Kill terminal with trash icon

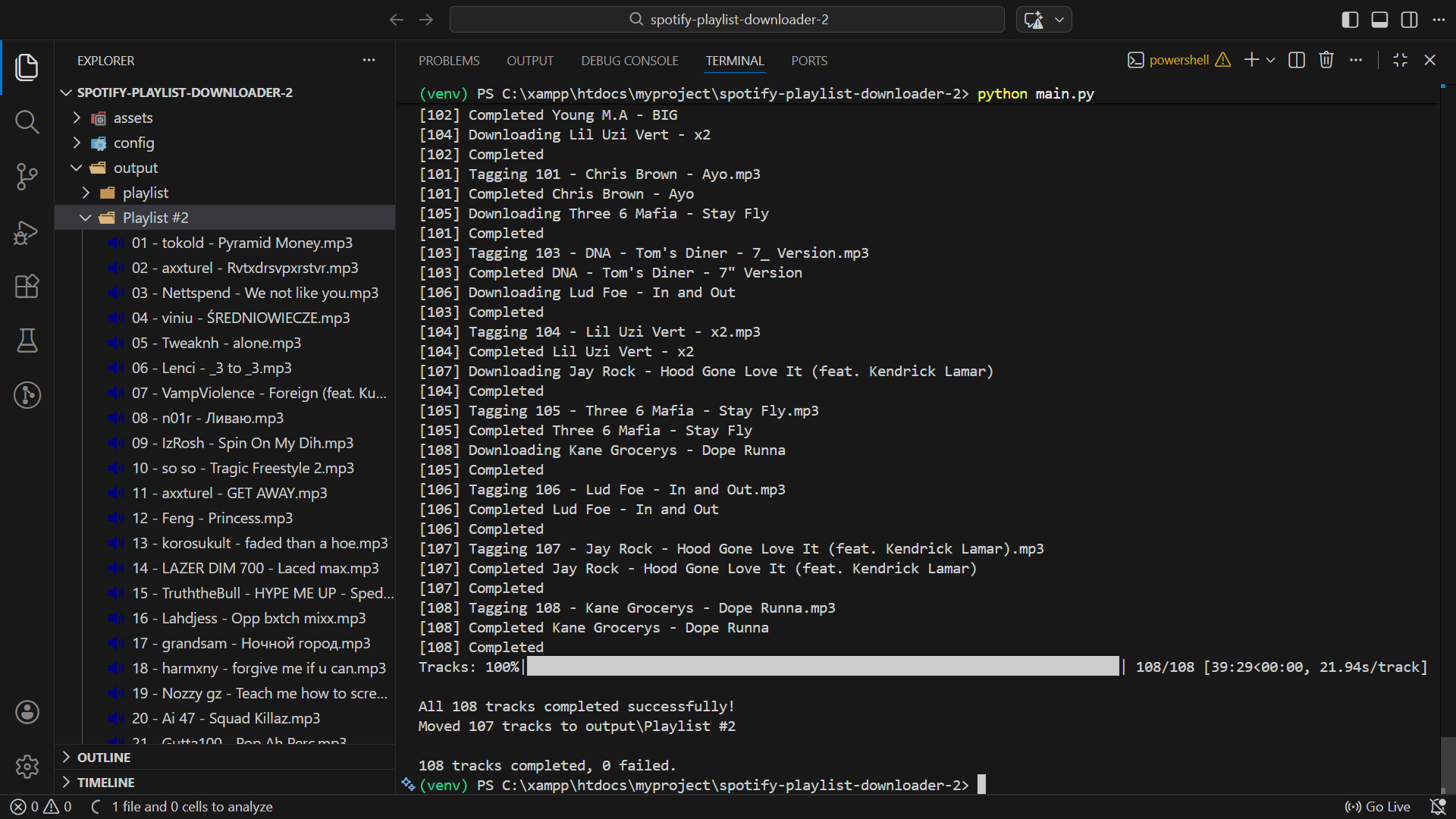(x=1326, y=60)
